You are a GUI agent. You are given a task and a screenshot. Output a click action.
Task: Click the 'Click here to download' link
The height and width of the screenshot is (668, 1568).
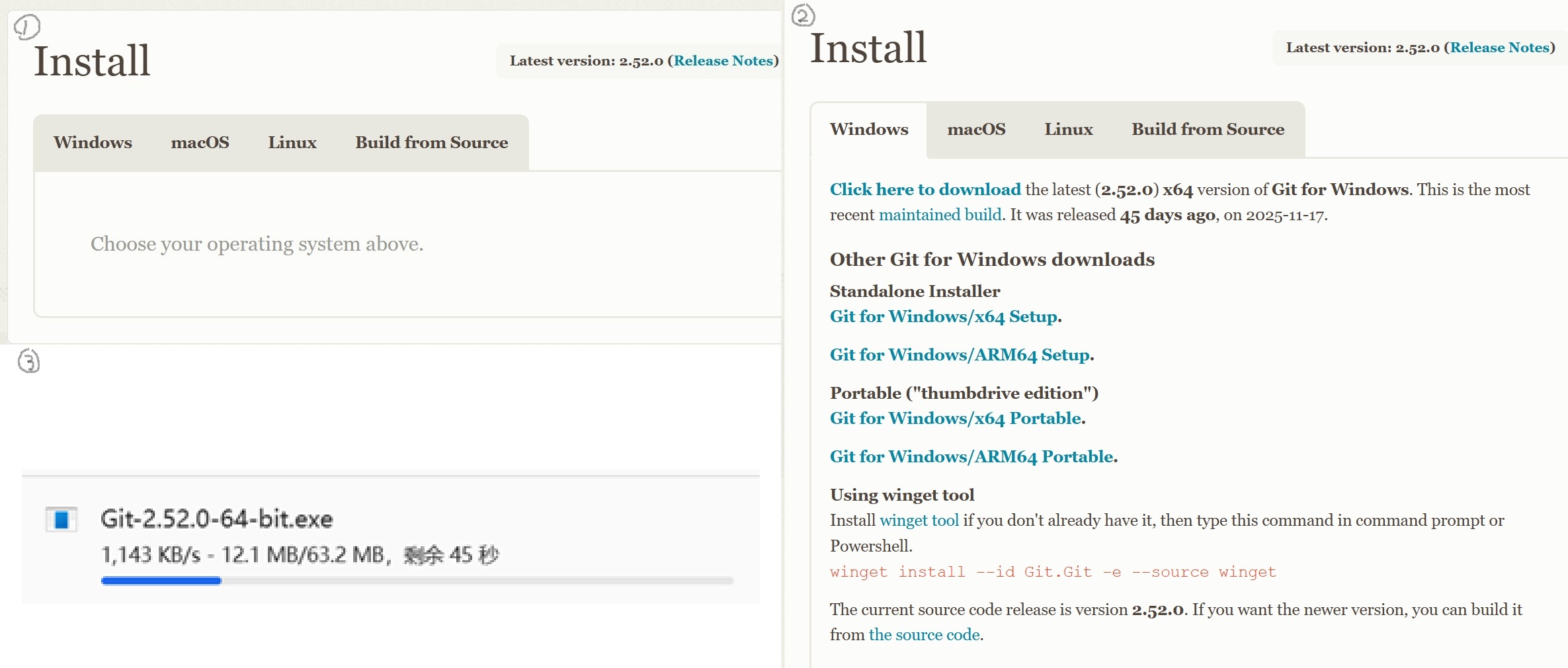click(x=925, y=190)
